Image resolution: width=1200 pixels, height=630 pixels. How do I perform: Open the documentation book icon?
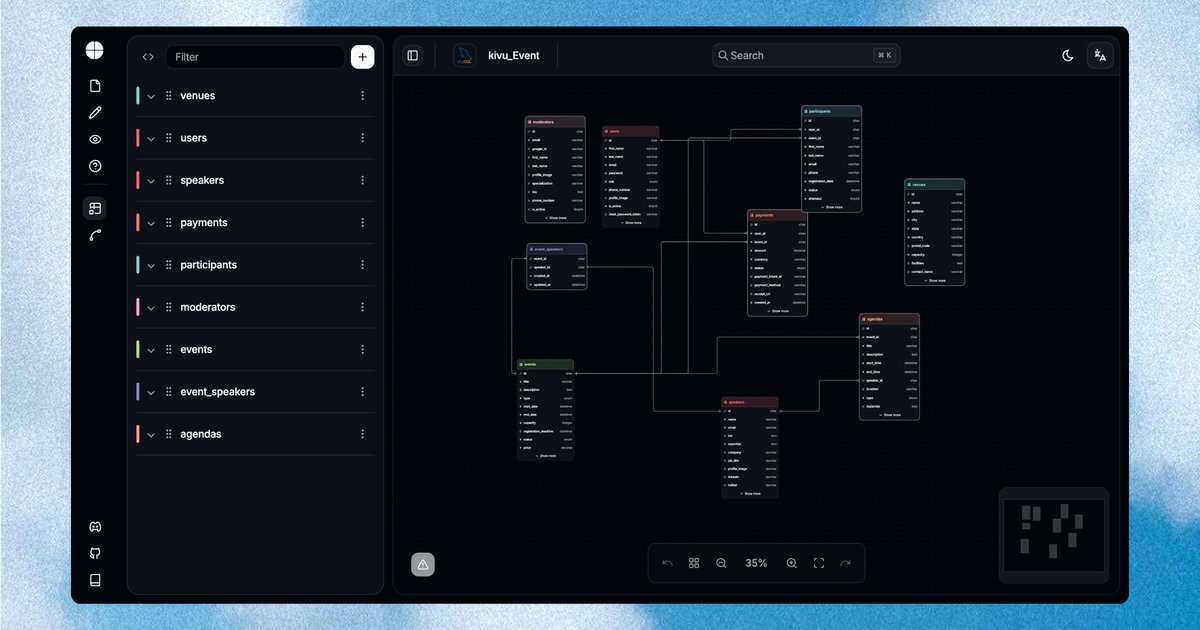[x=95, y=580]
